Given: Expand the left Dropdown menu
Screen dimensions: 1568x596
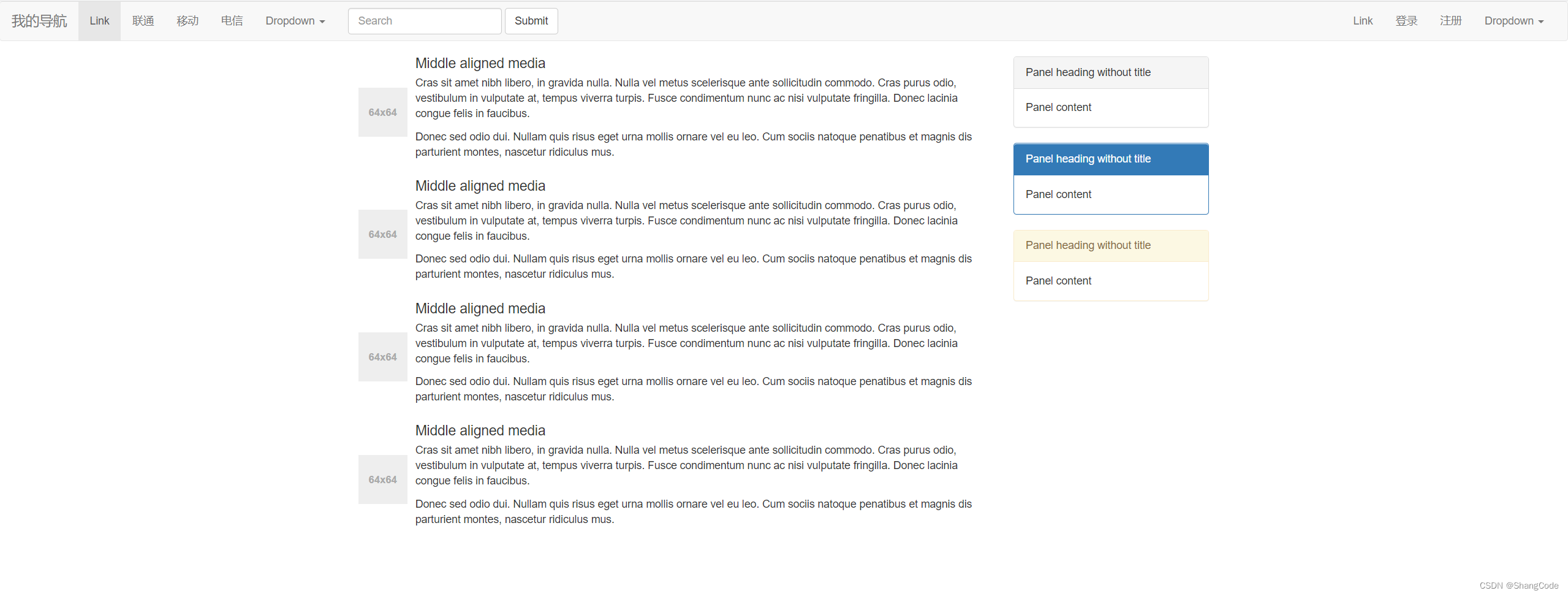Looking at the screenshot, I should pyautogui.click(x=295, y=21).
